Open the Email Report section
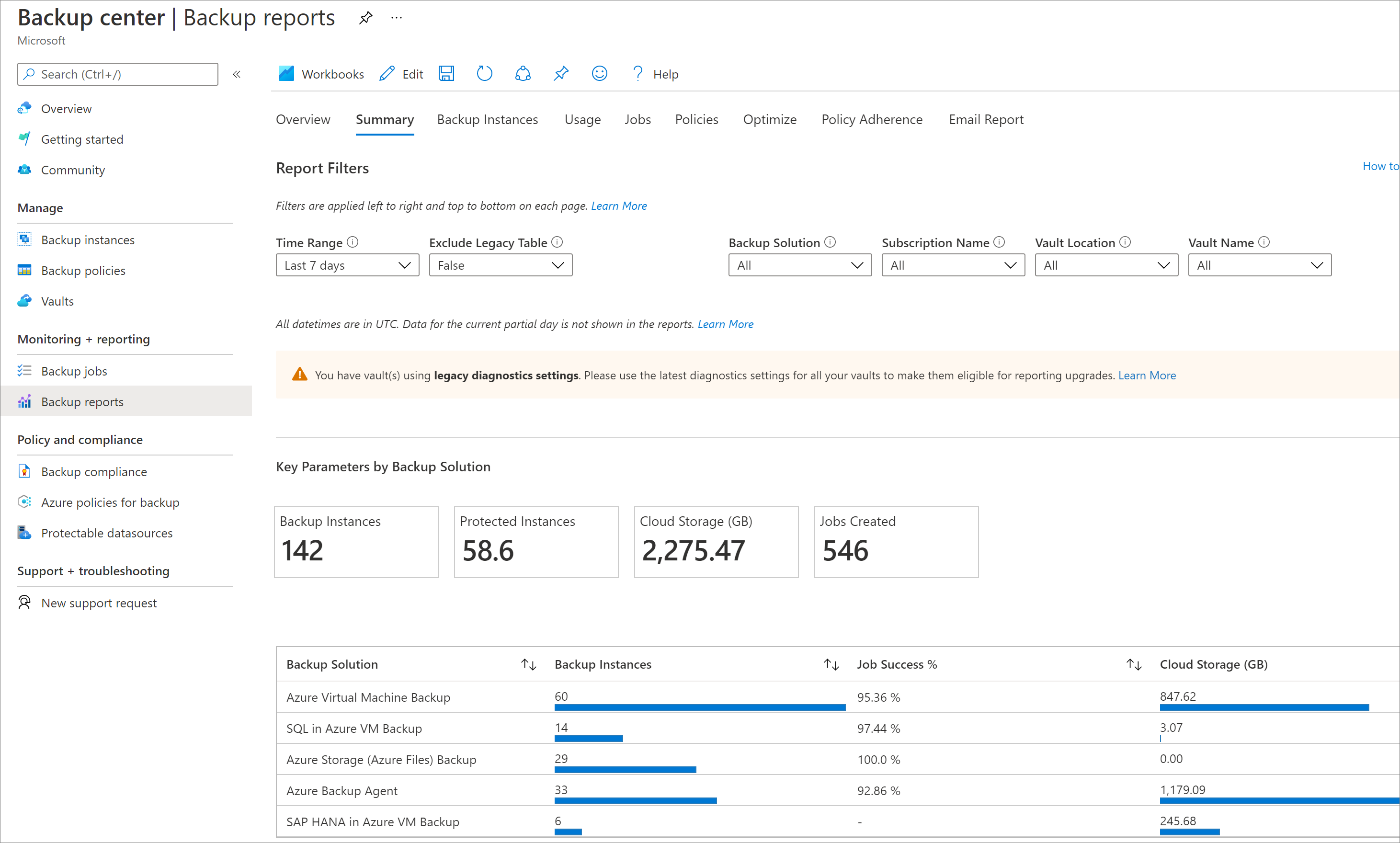 tap(986, 119)
